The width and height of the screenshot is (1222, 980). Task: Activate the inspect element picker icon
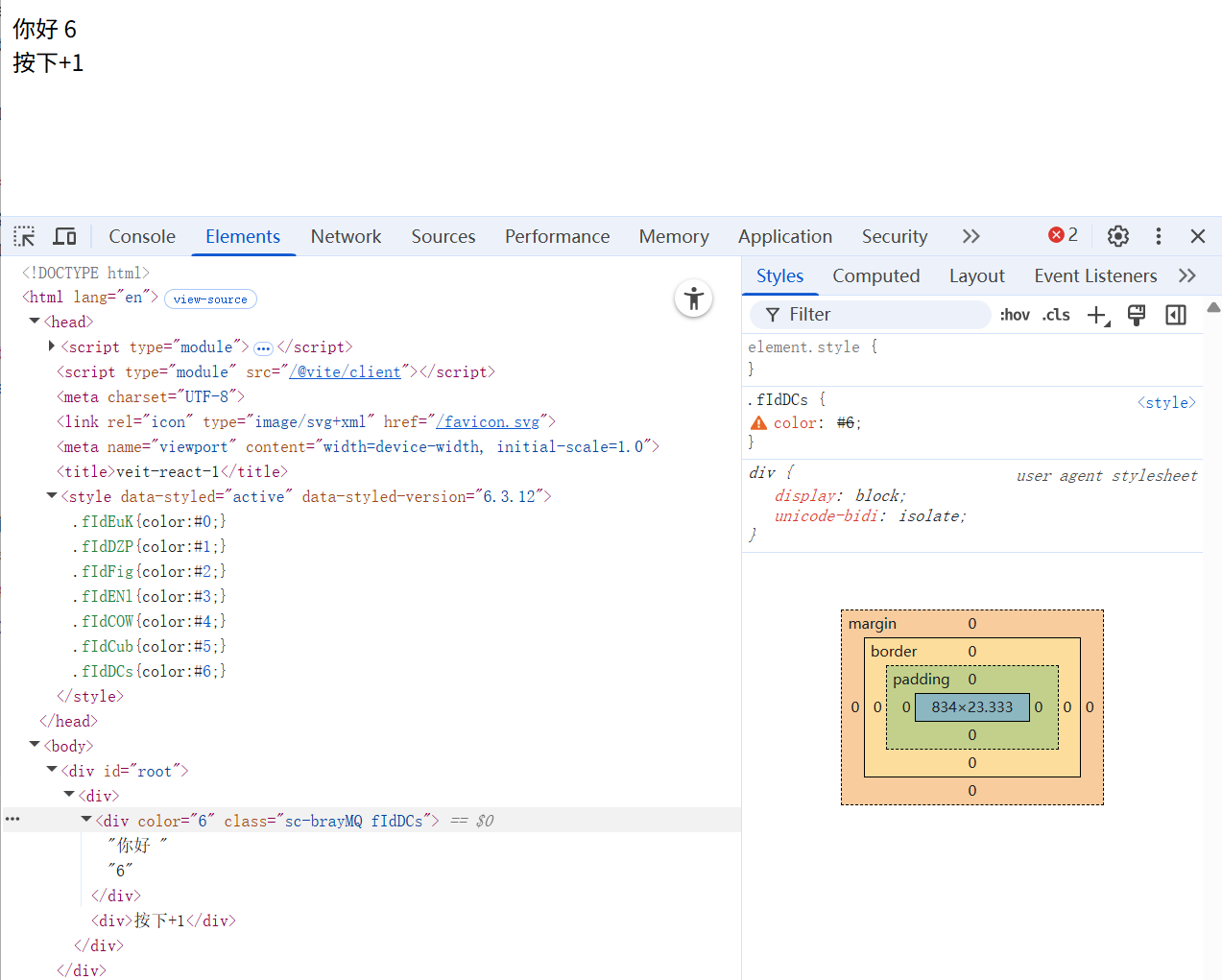click(x=24, y=236)
